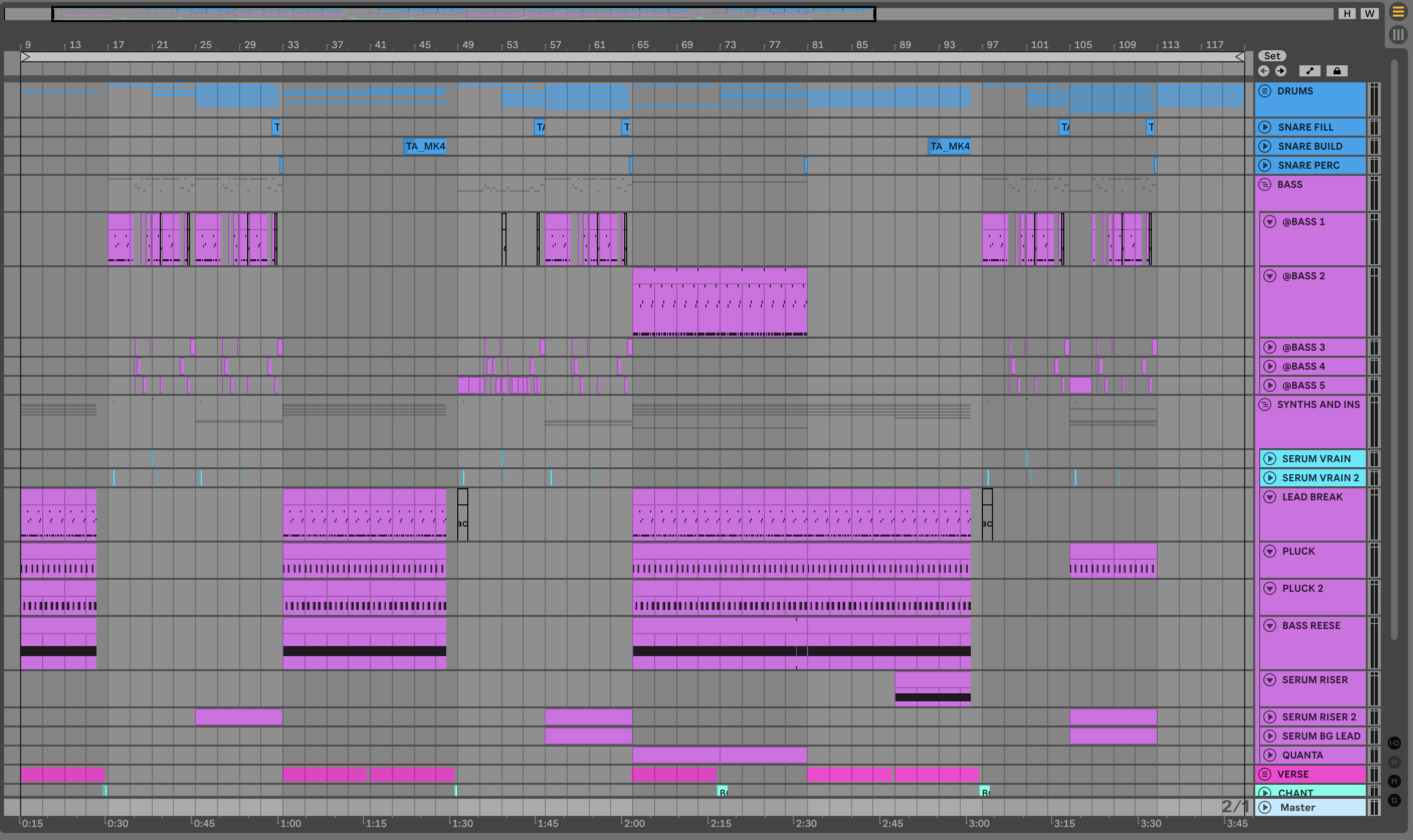This screenshot has width=1413, height=840.
Task: Collapse the @BASS 1 track
Action: tap(1270, 222)
